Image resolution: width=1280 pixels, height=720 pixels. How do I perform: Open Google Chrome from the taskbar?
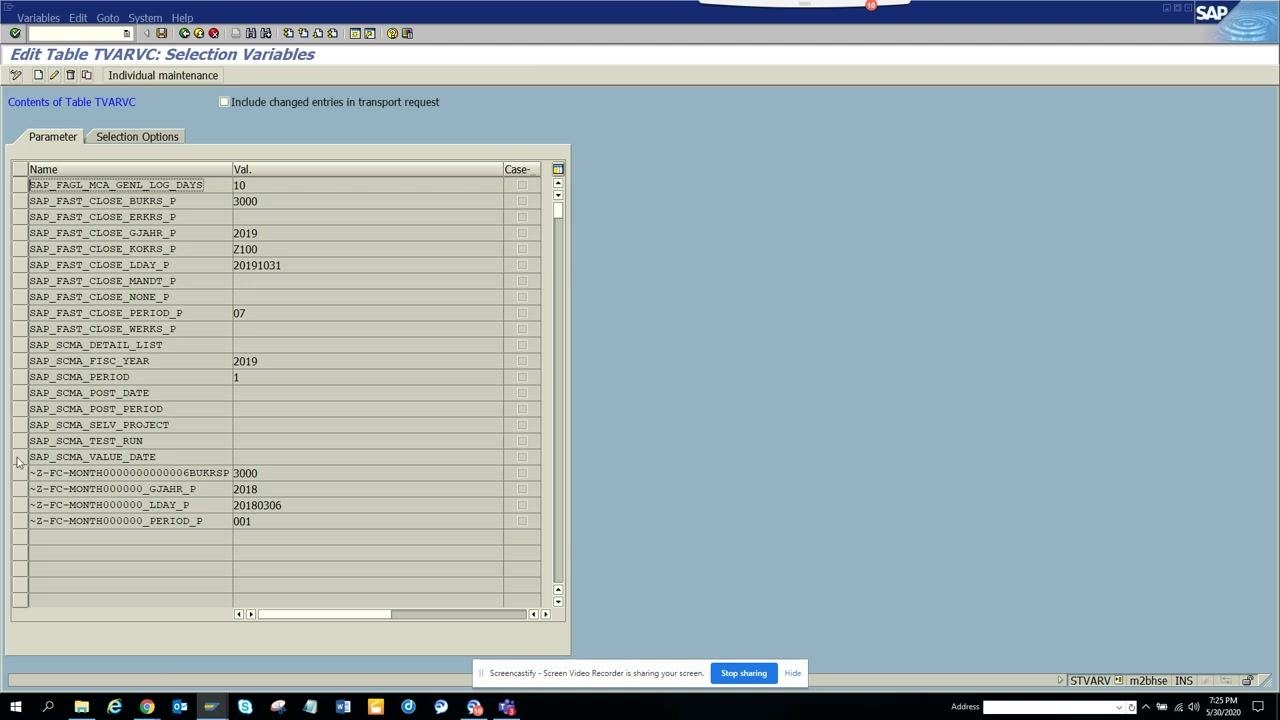click(x=147, y=707)
